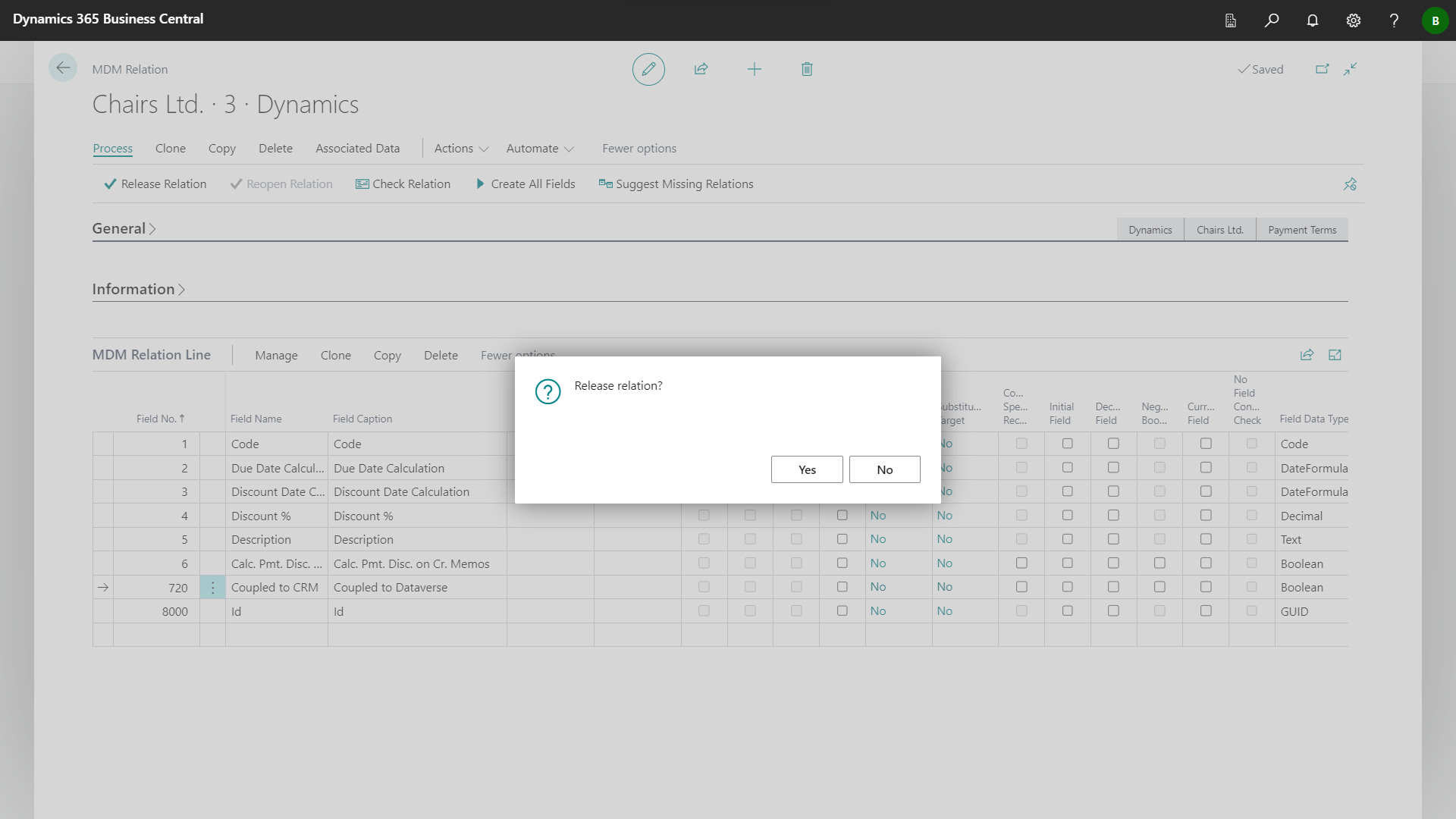Screen dimensions: 1456x819
Task: Open page in new window icon
Action: (x=1322, y=69)
